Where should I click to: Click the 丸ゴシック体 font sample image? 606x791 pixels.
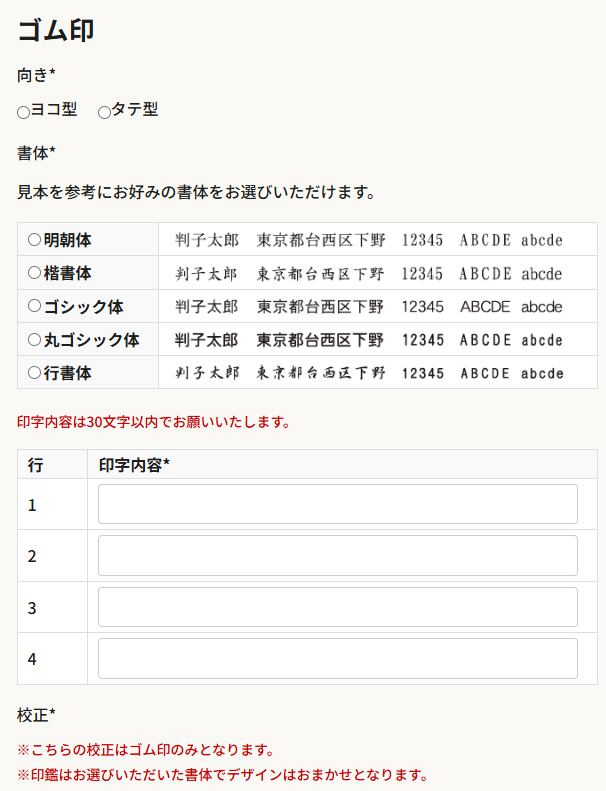click(x=368, y=340)
